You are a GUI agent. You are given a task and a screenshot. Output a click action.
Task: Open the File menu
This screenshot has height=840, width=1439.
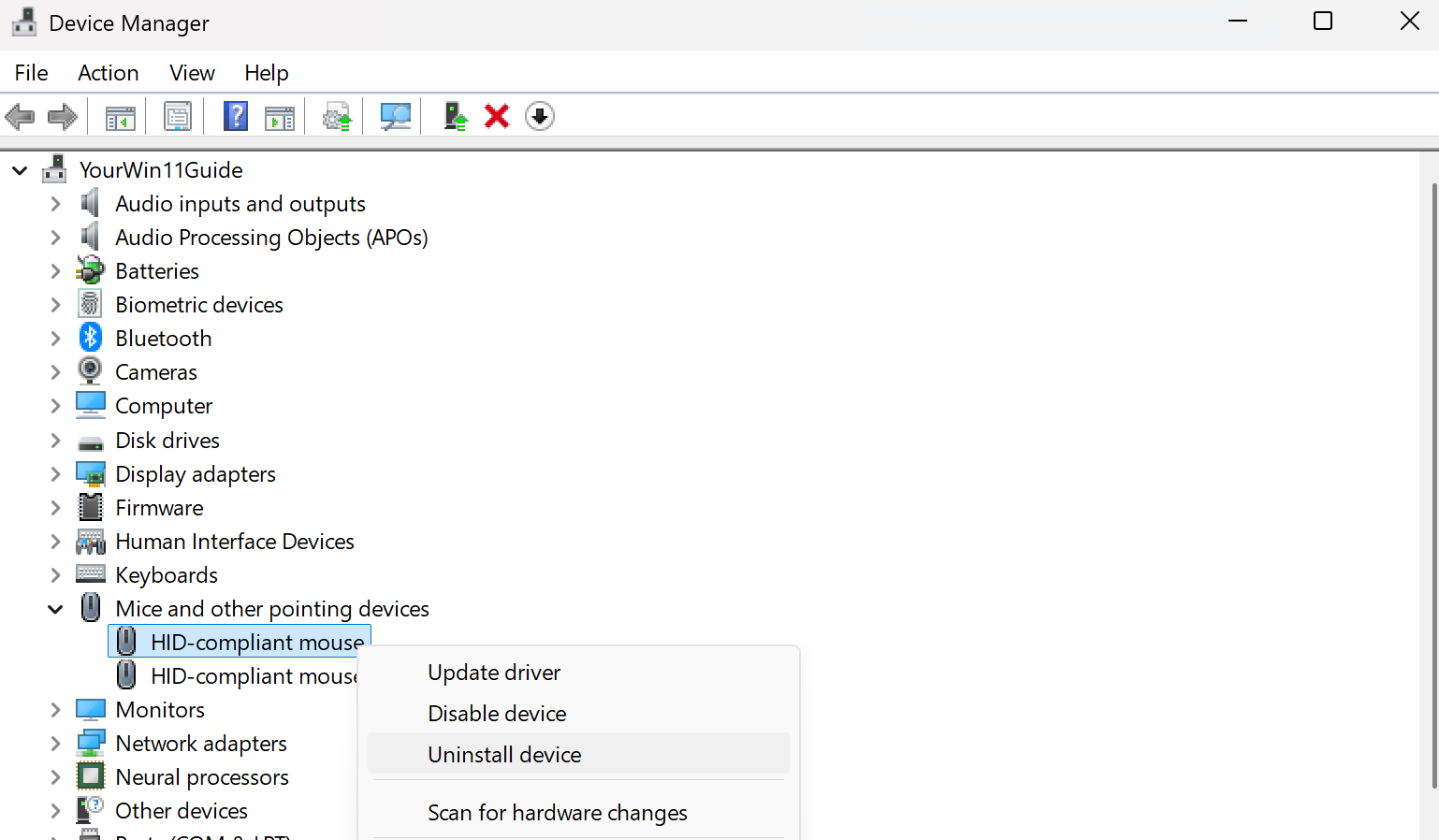31,73
